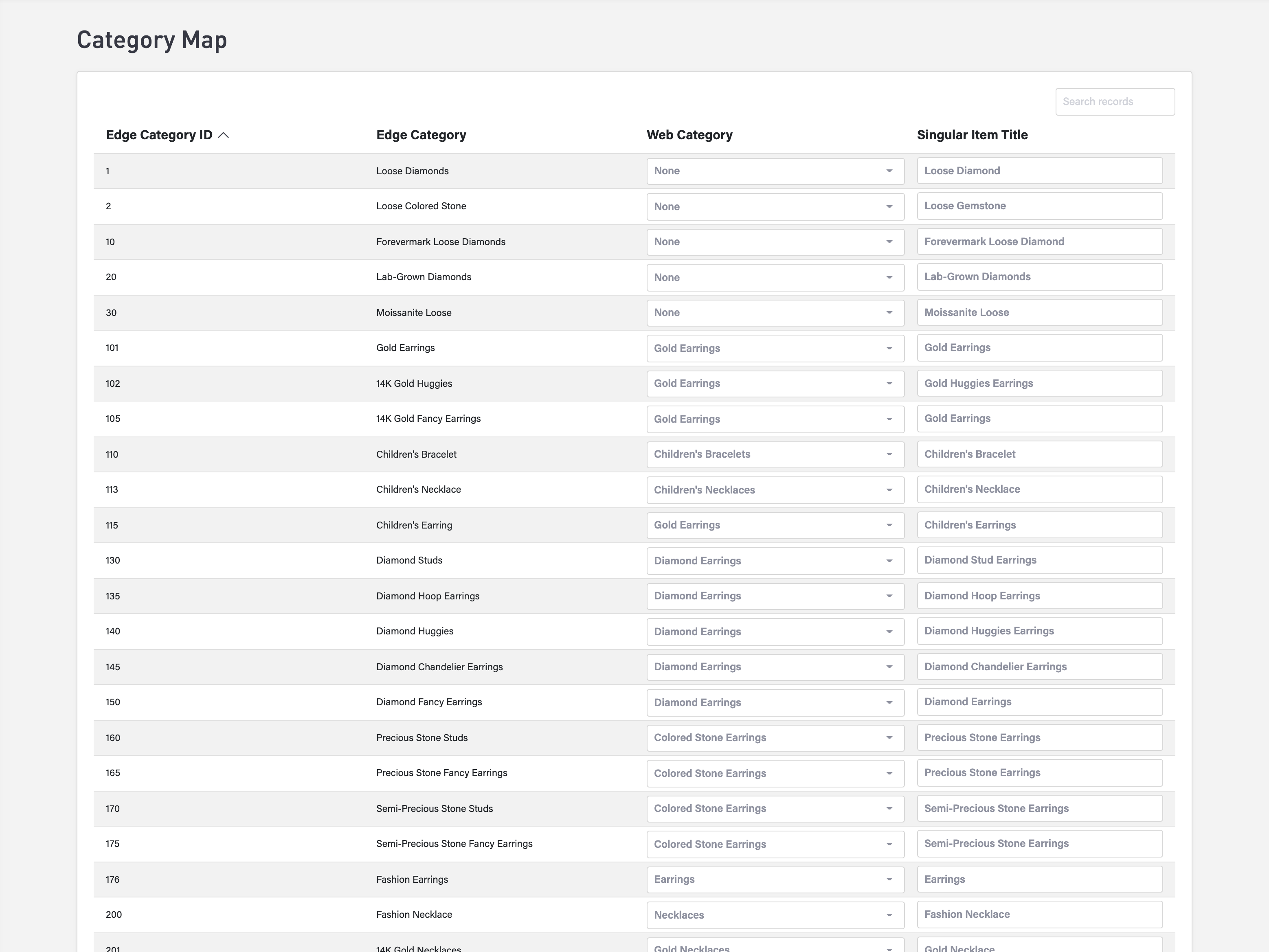Sort by Web Category column header
Viewport: 1269px width, 952px height.
689,135
